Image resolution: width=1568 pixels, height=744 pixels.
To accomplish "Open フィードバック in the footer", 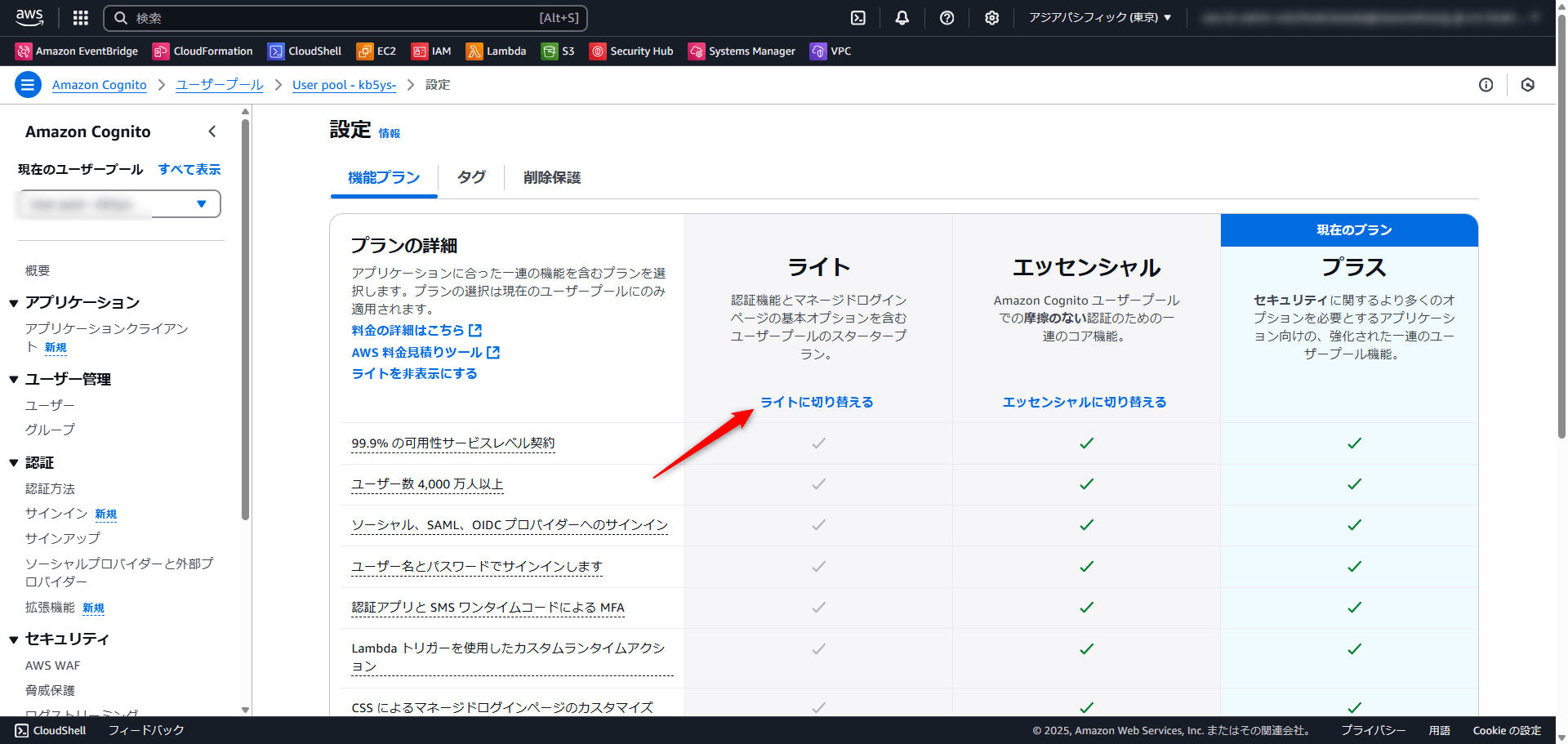I will click(146, 730).
